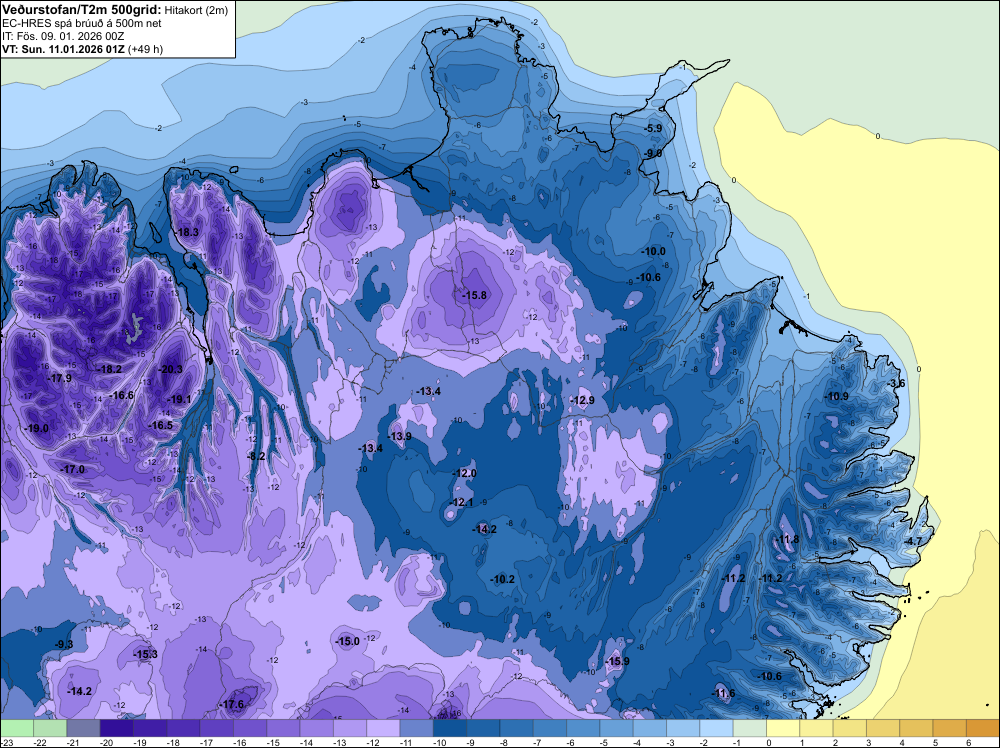Click the -12.0 temperature value
Viewport: 1000px width, 748px height.
[x=464, y=473]
